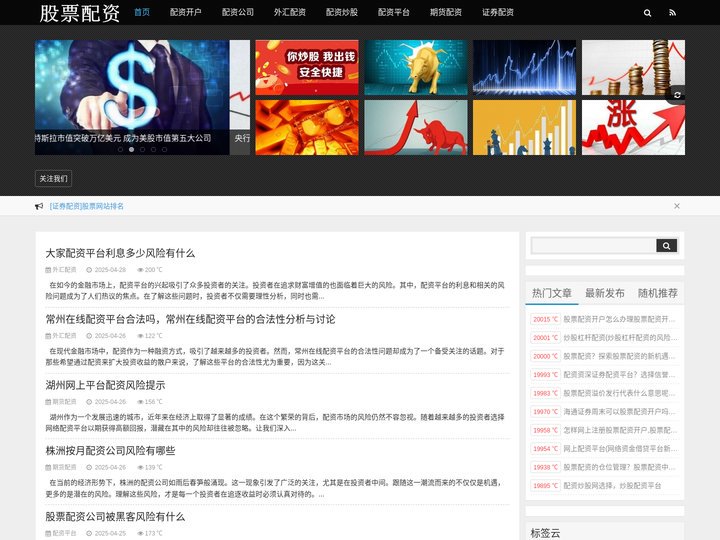The image size is (720, 540).
Task: Click the 关注我们 button
Action: point(53,179)
